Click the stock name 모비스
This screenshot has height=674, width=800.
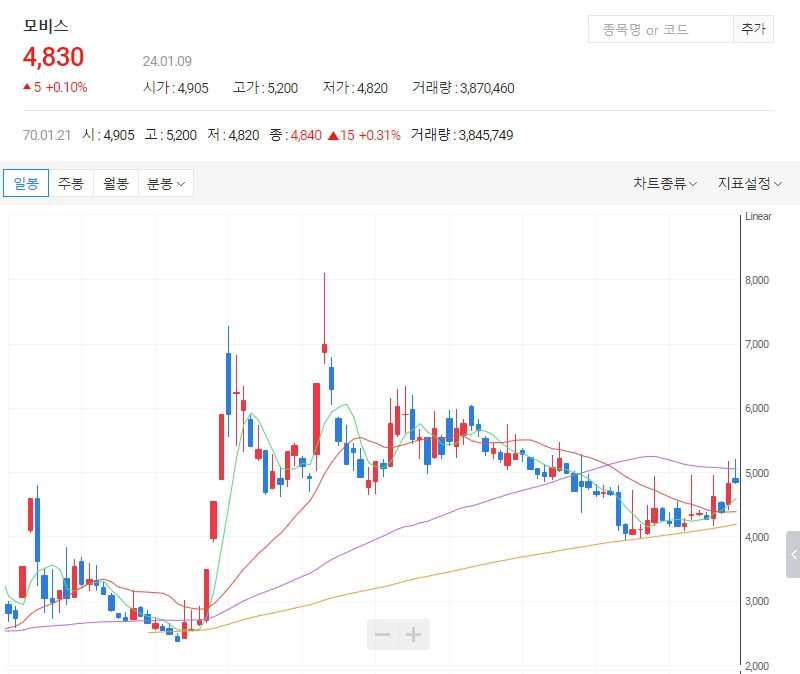(46, 26)
